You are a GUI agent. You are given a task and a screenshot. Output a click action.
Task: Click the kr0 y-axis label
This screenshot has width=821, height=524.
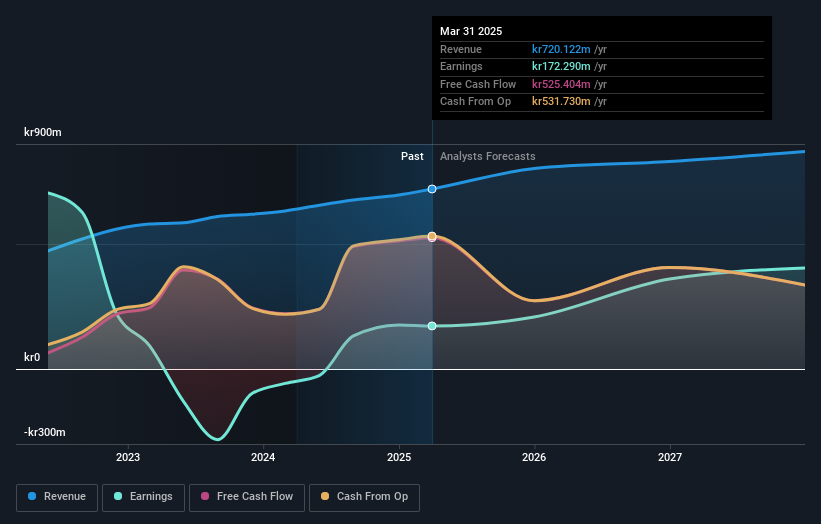[x=32, y=358]
